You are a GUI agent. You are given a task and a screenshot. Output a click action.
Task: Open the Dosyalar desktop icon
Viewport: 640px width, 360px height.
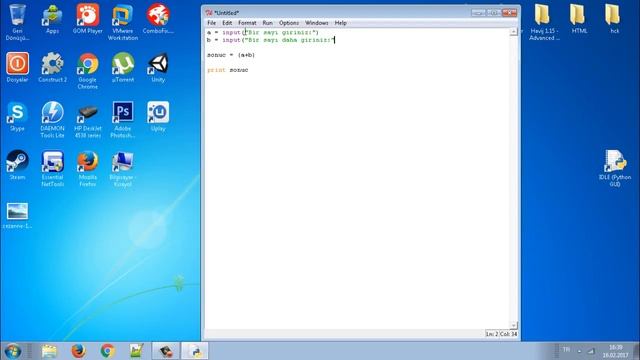(x=17, y=68)
